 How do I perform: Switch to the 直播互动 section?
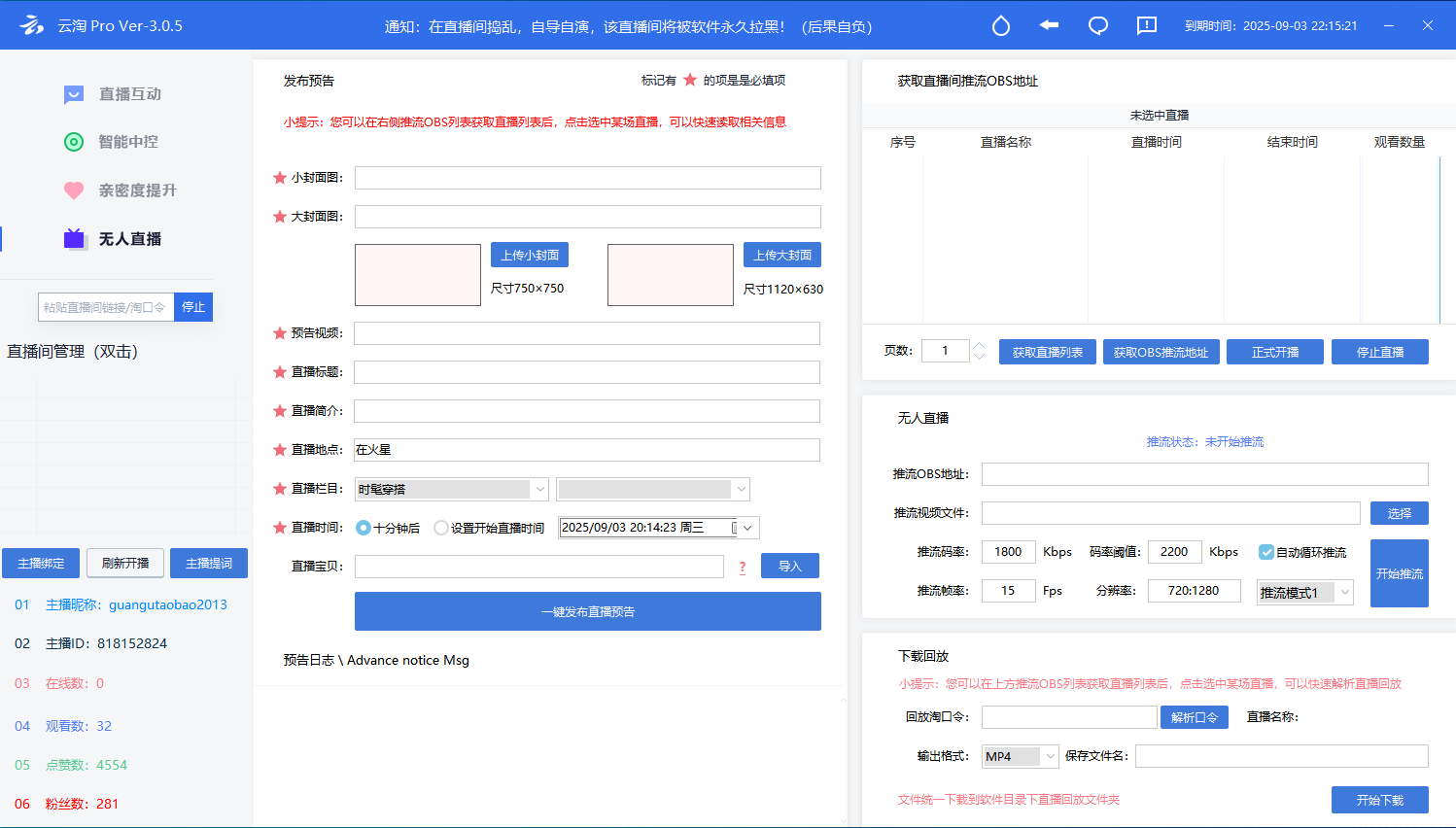click(x=129, y=94)
